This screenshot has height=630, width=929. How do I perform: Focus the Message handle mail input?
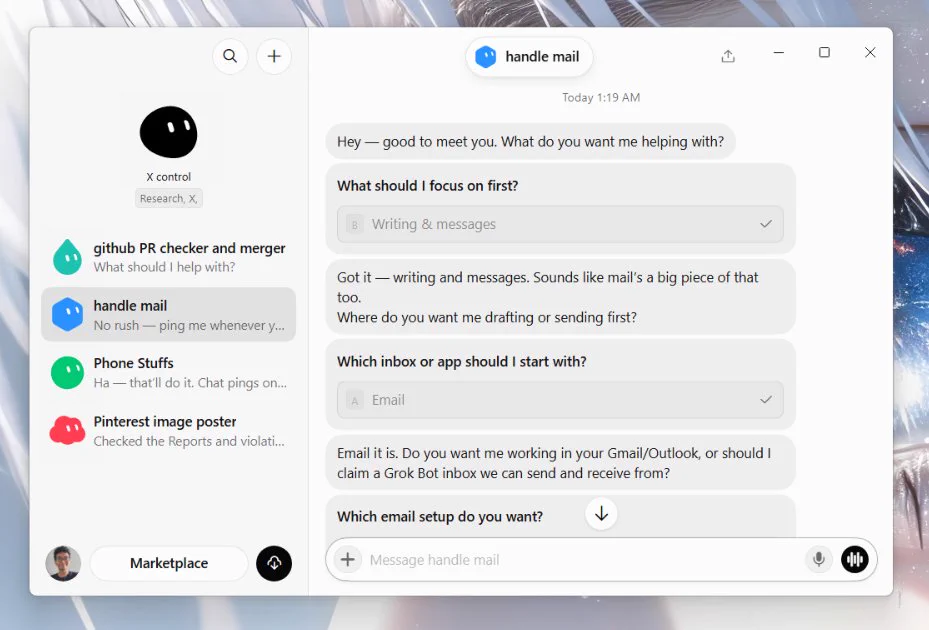(583, 560)
